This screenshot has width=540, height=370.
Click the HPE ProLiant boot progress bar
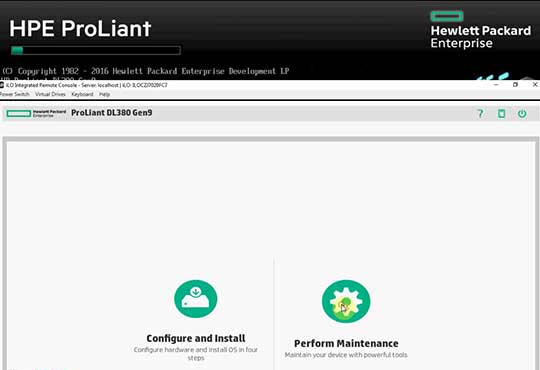click(x=96, y=51)
